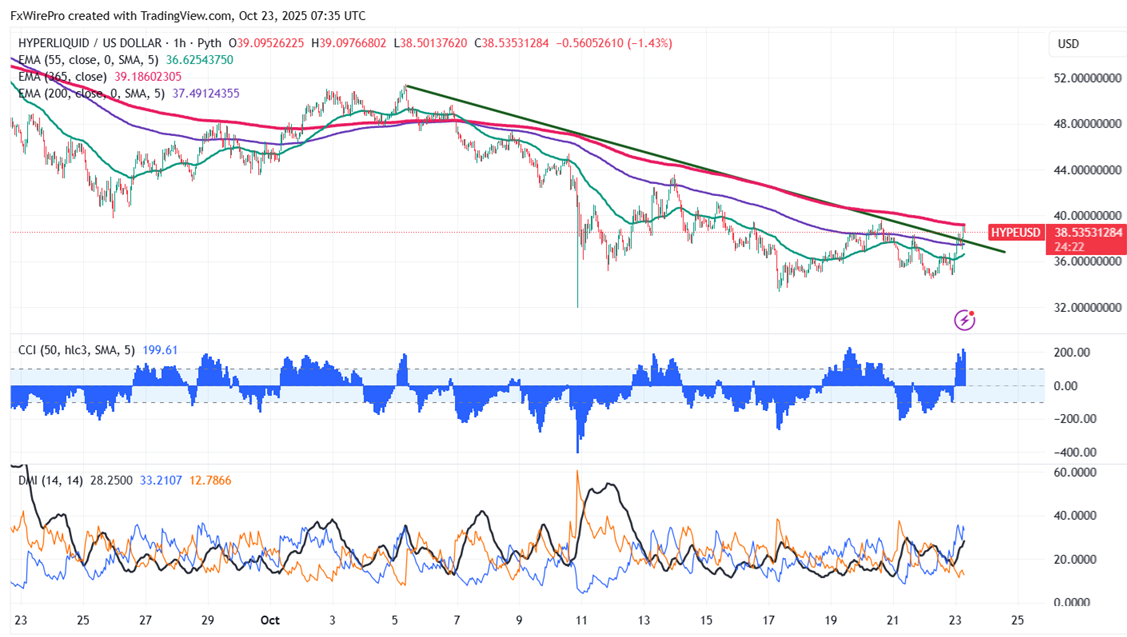
Task: Click the 24:22 bar countdown timer
Action: click(x=1069, y=247)
